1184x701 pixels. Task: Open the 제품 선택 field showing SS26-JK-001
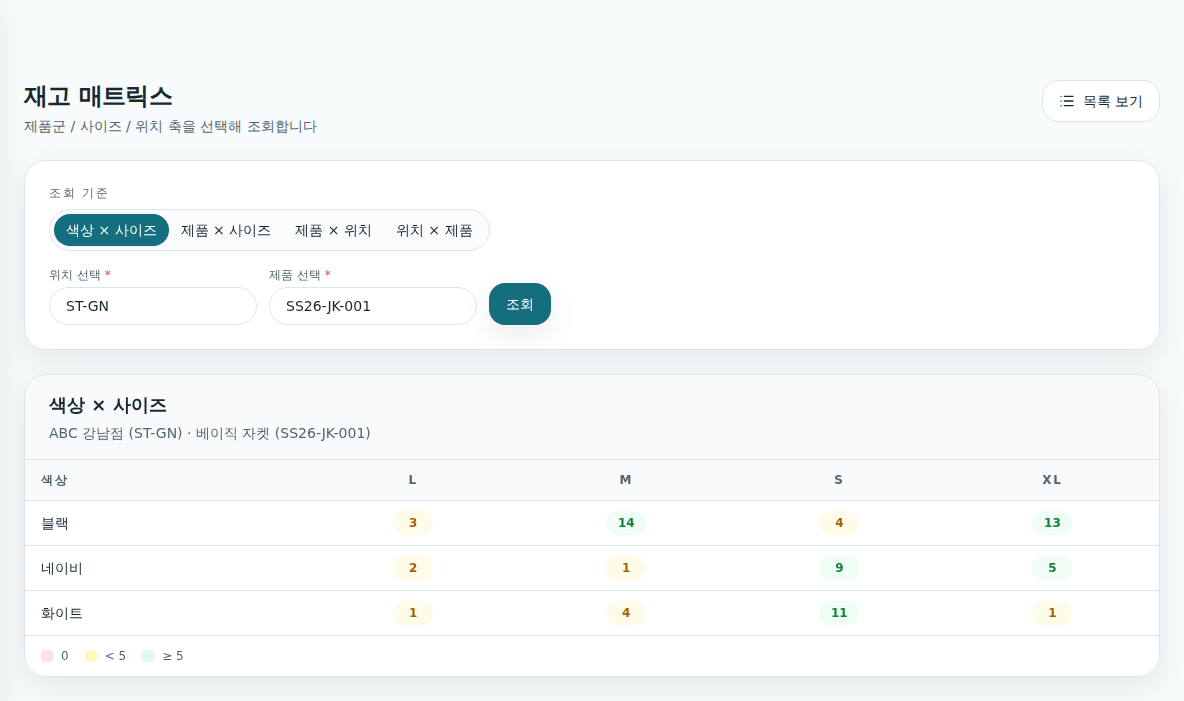tap(372, 306)
